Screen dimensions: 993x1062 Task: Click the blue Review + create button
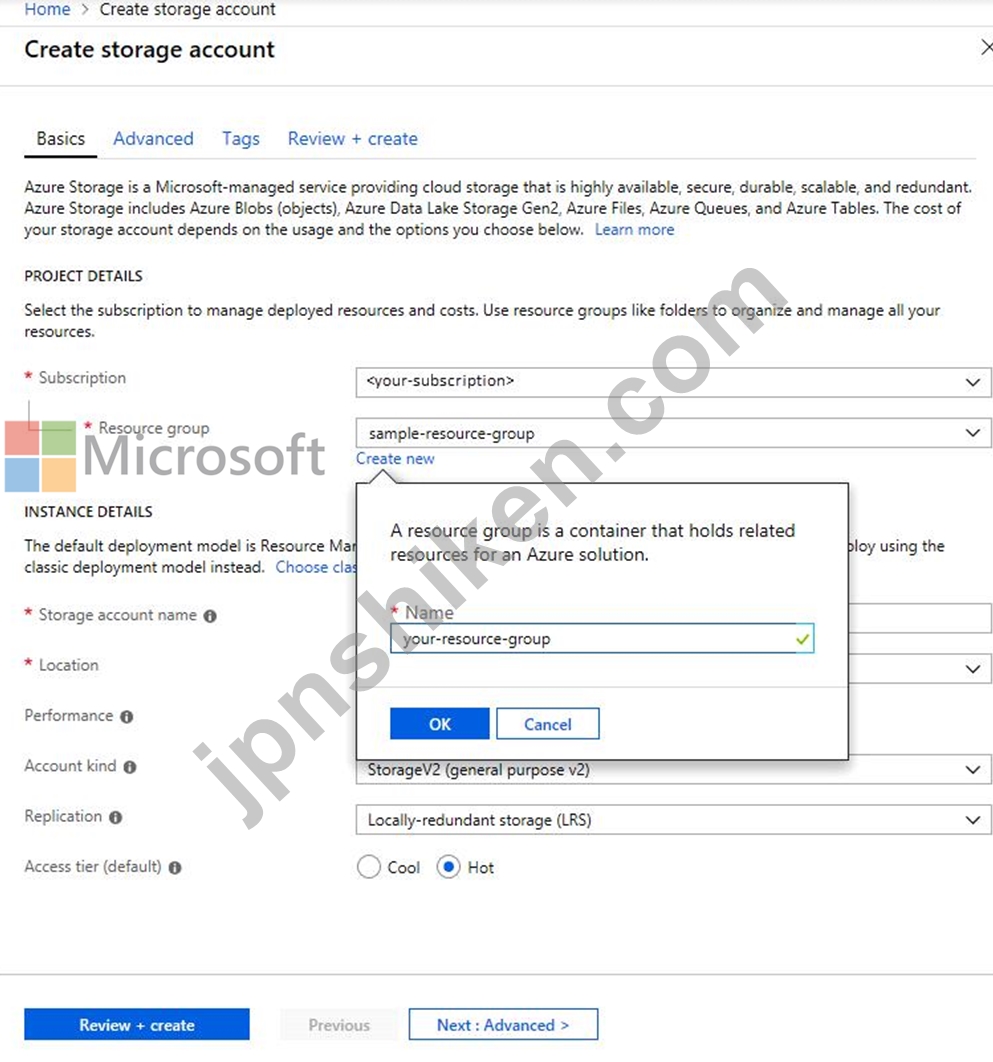pyautogui.click(x=137, y=1025)
